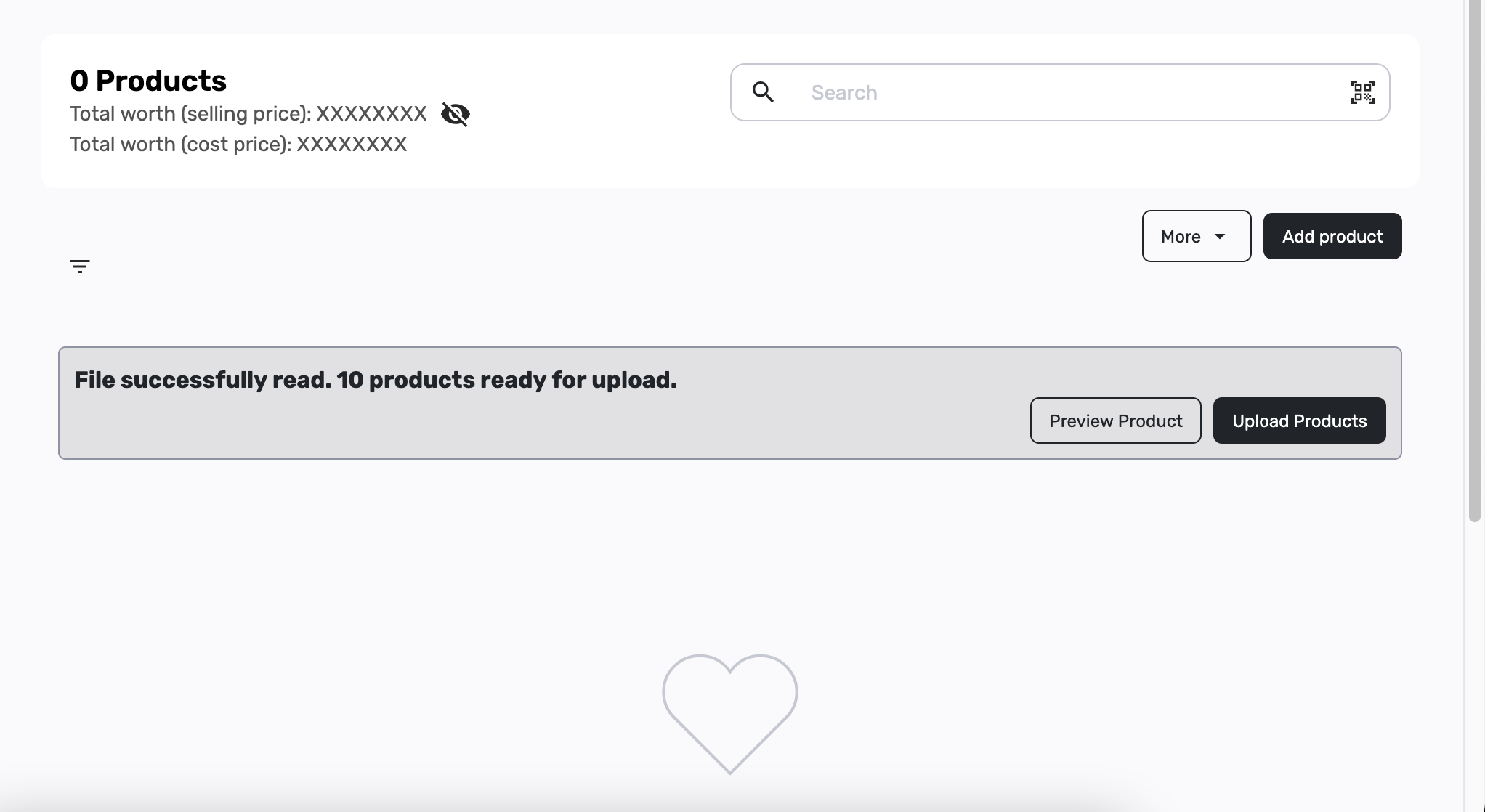1485x812 pixels.
Task: Click masked XXXXXXXX selling price value
Action: point(371,114)
